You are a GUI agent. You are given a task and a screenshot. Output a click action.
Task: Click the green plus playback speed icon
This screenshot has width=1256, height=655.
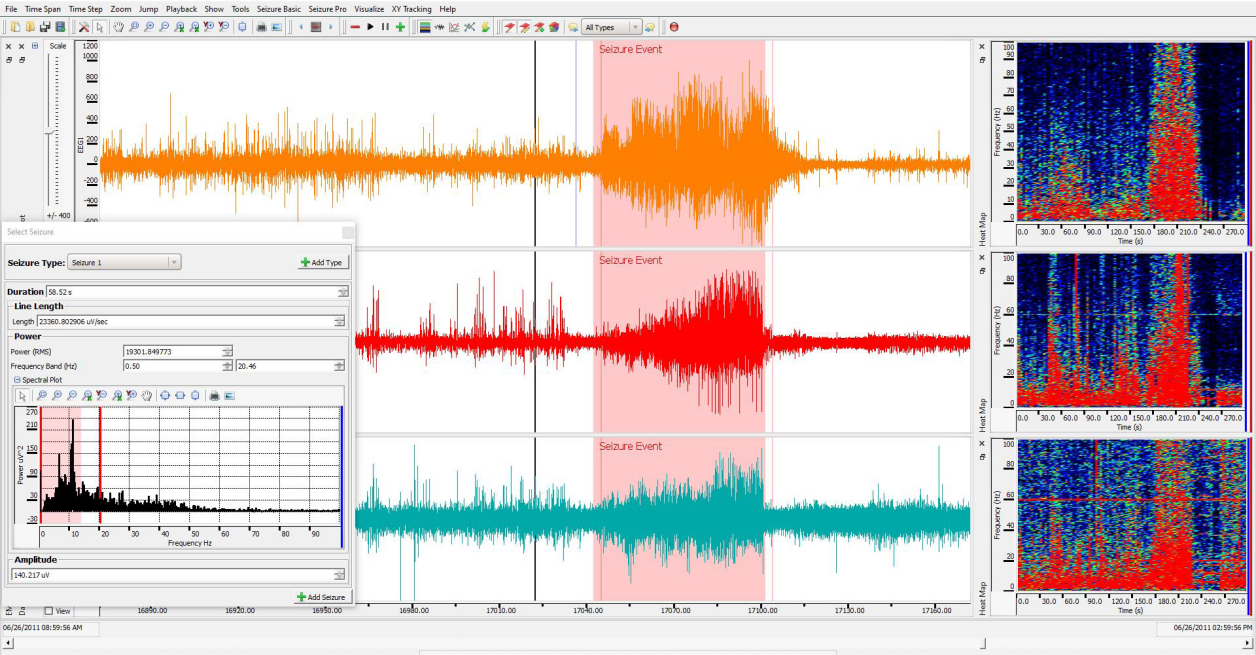(400, 27)
